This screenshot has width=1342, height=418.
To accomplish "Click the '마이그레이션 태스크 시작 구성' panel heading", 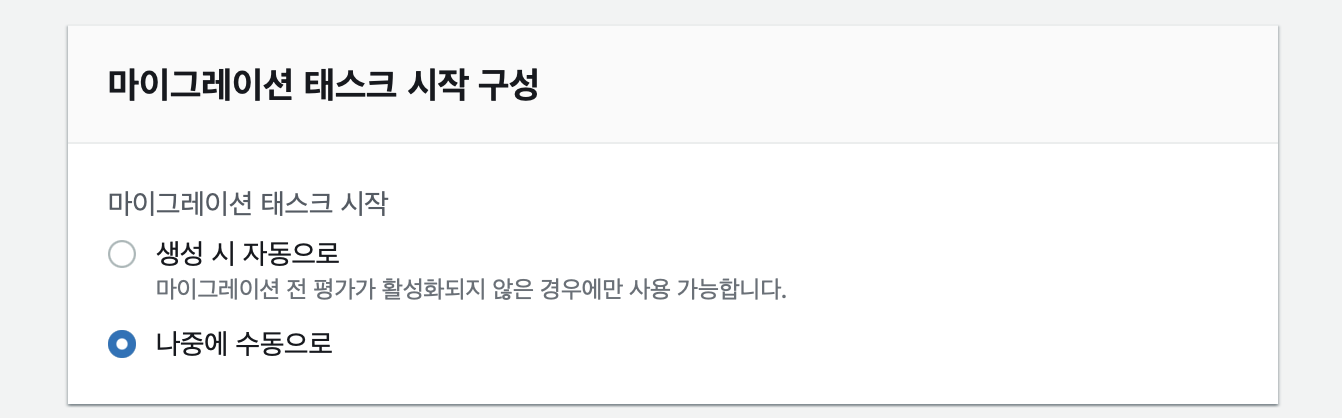I will (323, 84).
